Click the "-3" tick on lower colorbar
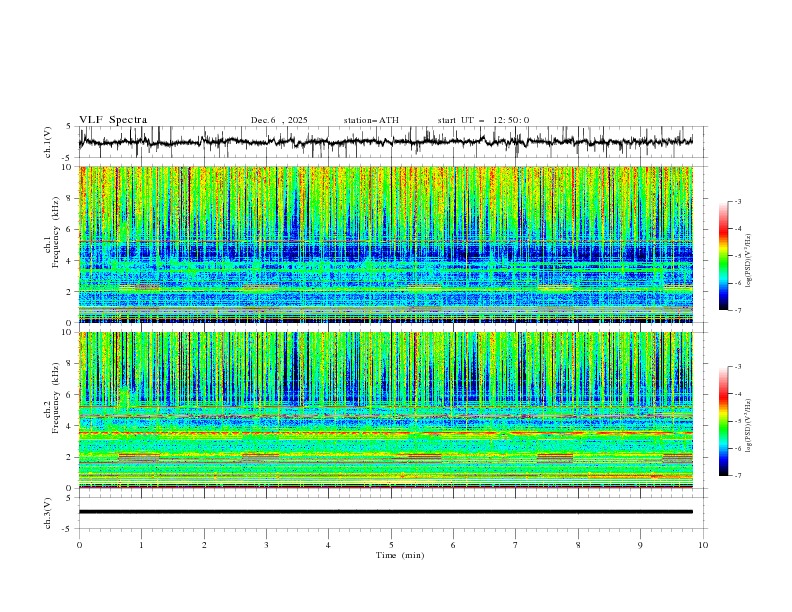Image resolution: width=792 pixels, height=612 pixels. [x=738, y=367]
